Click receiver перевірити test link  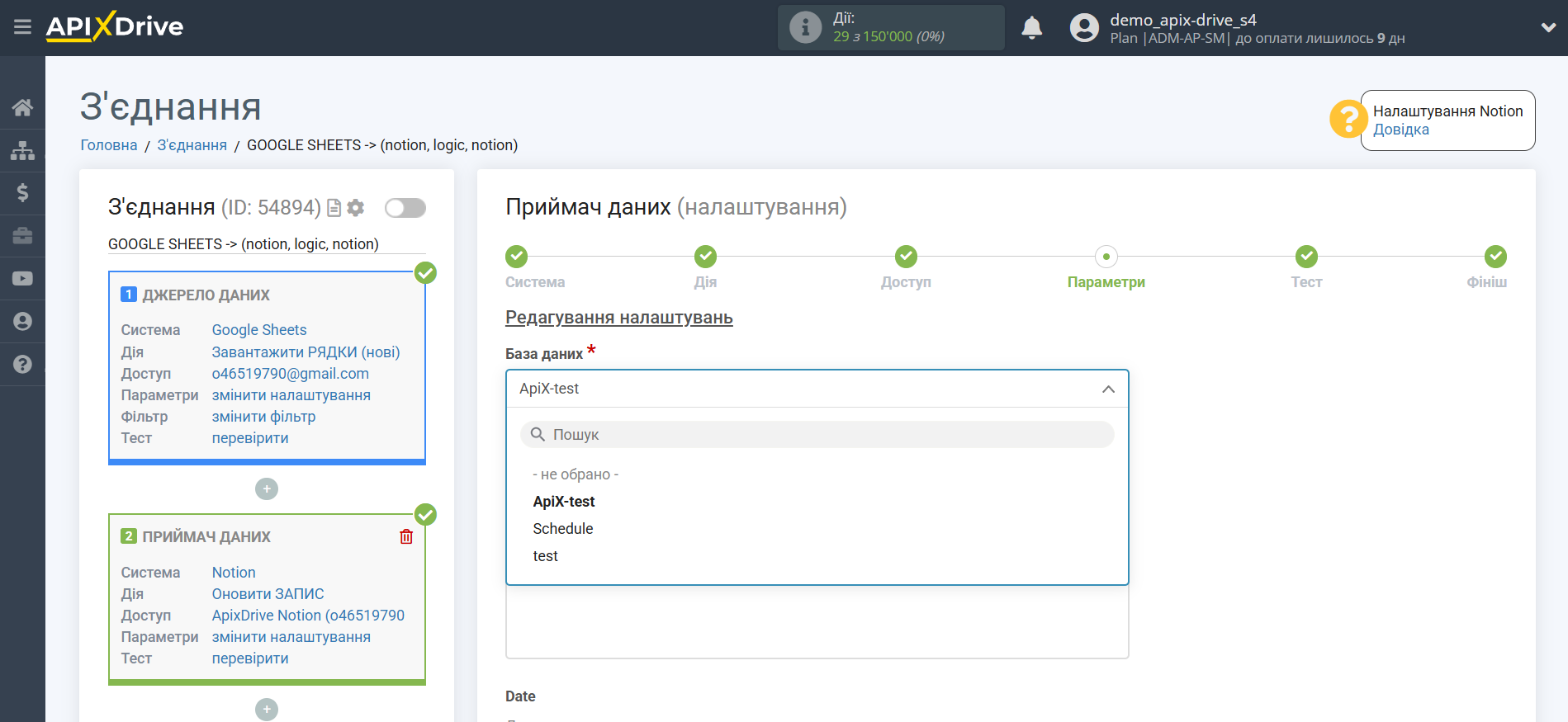tap(250, 658)
